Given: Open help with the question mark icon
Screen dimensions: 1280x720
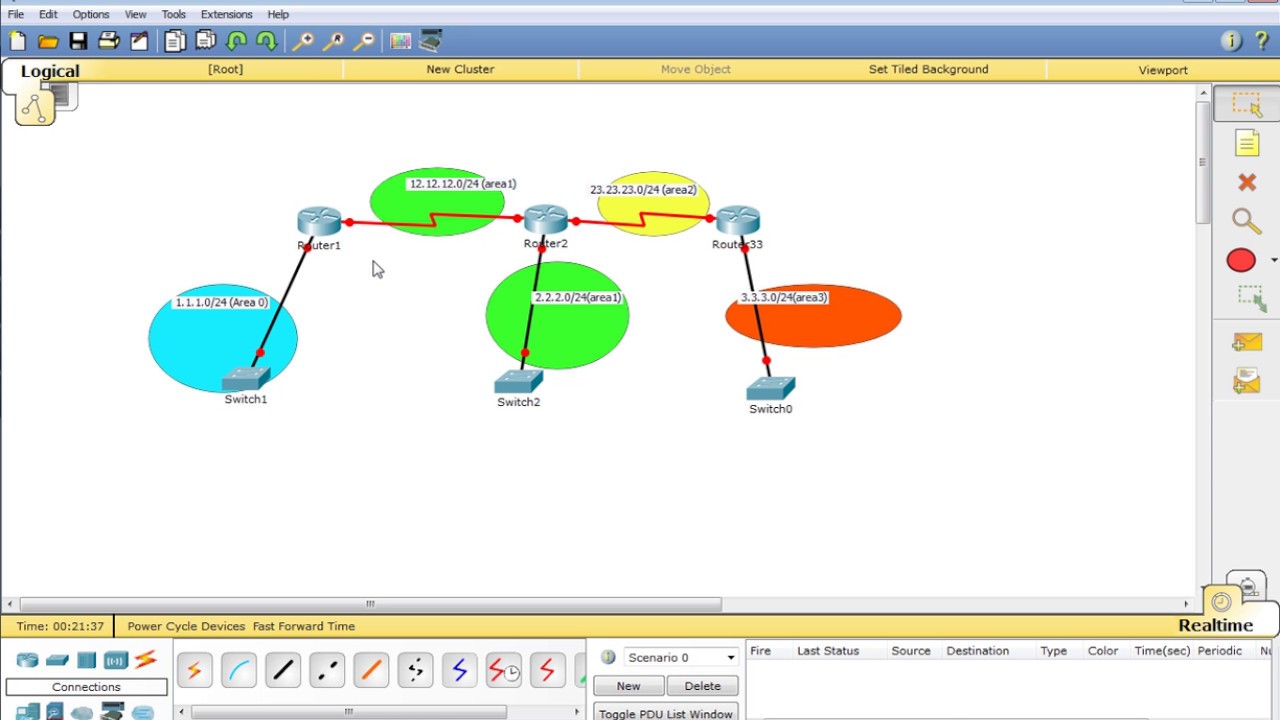Looking at the screenshot, I should click(x=1261, y=41).
